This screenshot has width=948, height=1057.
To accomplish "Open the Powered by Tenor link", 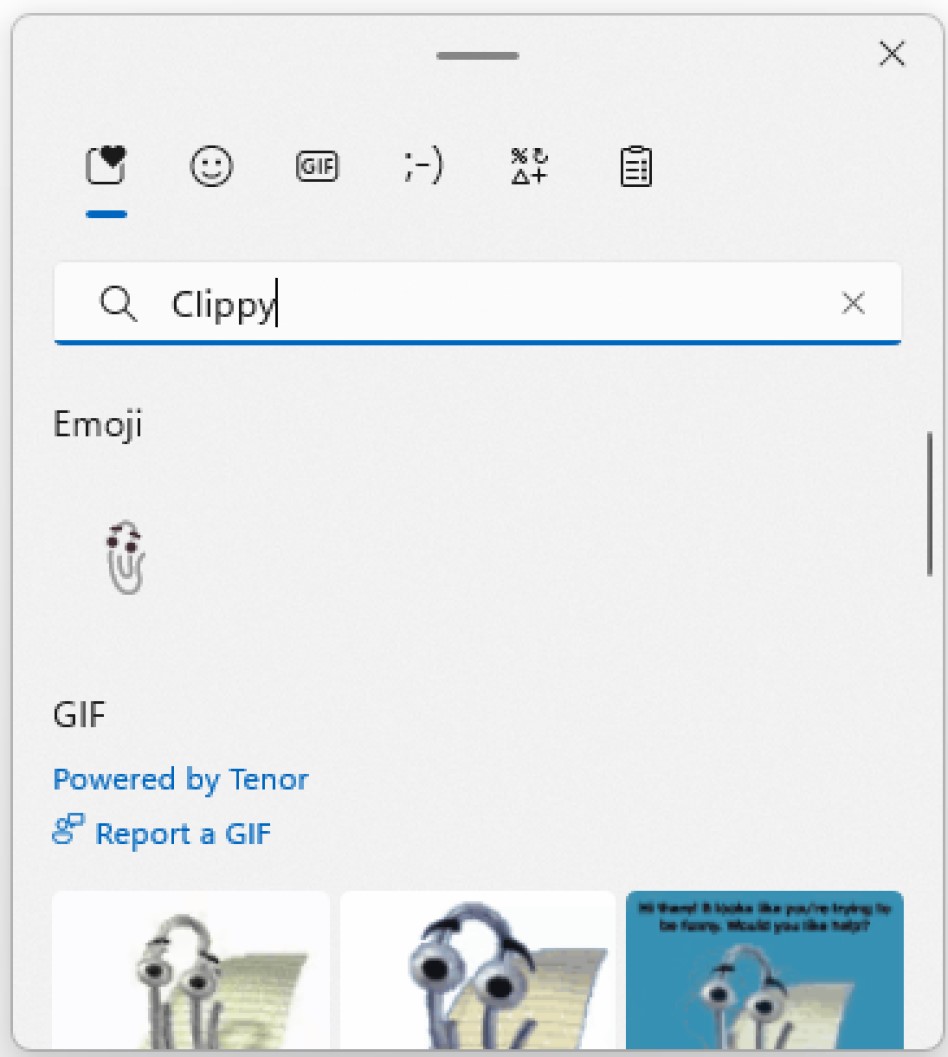I will pos(180,779).
